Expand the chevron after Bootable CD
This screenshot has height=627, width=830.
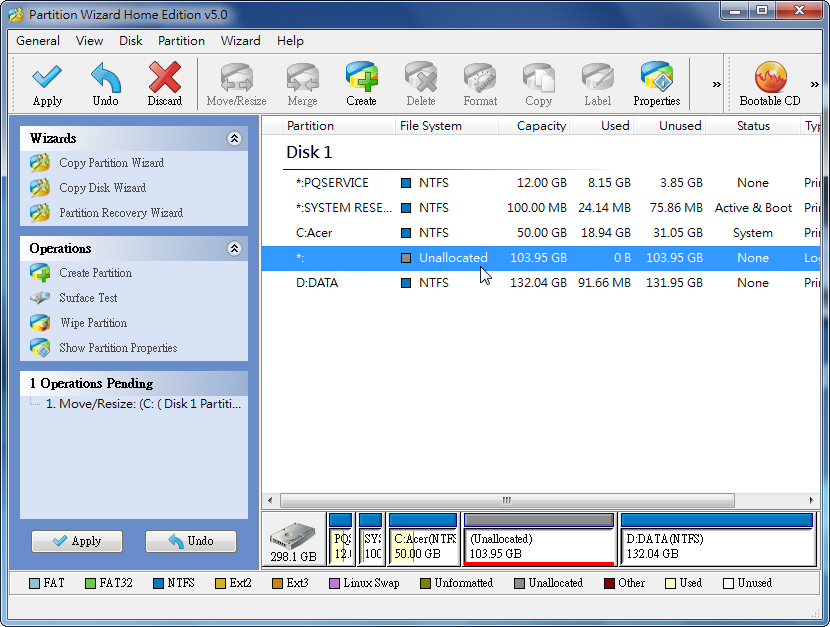pyautogui.click(x=815, y=85)
